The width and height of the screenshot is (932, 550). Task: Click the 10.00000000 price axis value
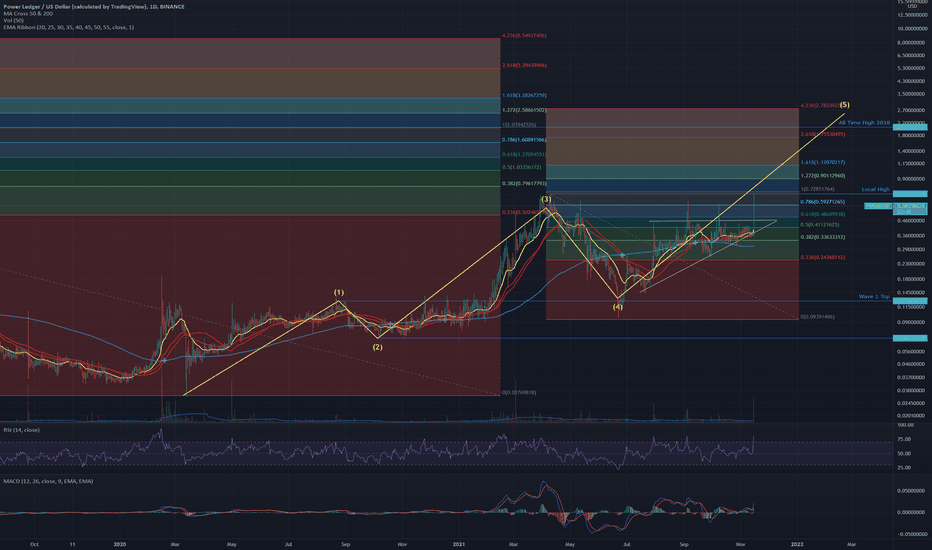pyautogui.click(x=912, y=29)
